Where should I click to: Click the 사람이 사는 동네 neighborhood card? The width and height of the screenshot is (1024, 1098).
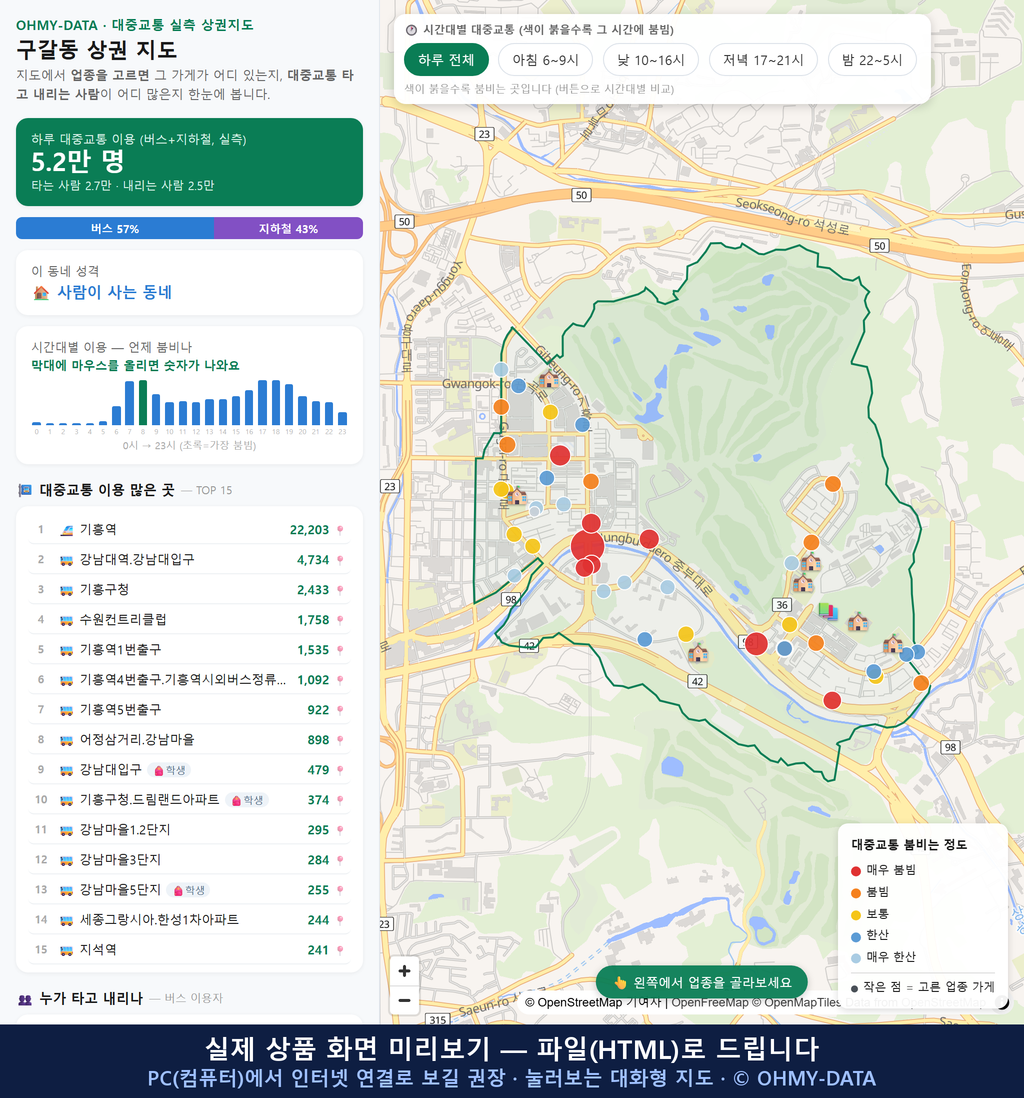click(189, 283)
